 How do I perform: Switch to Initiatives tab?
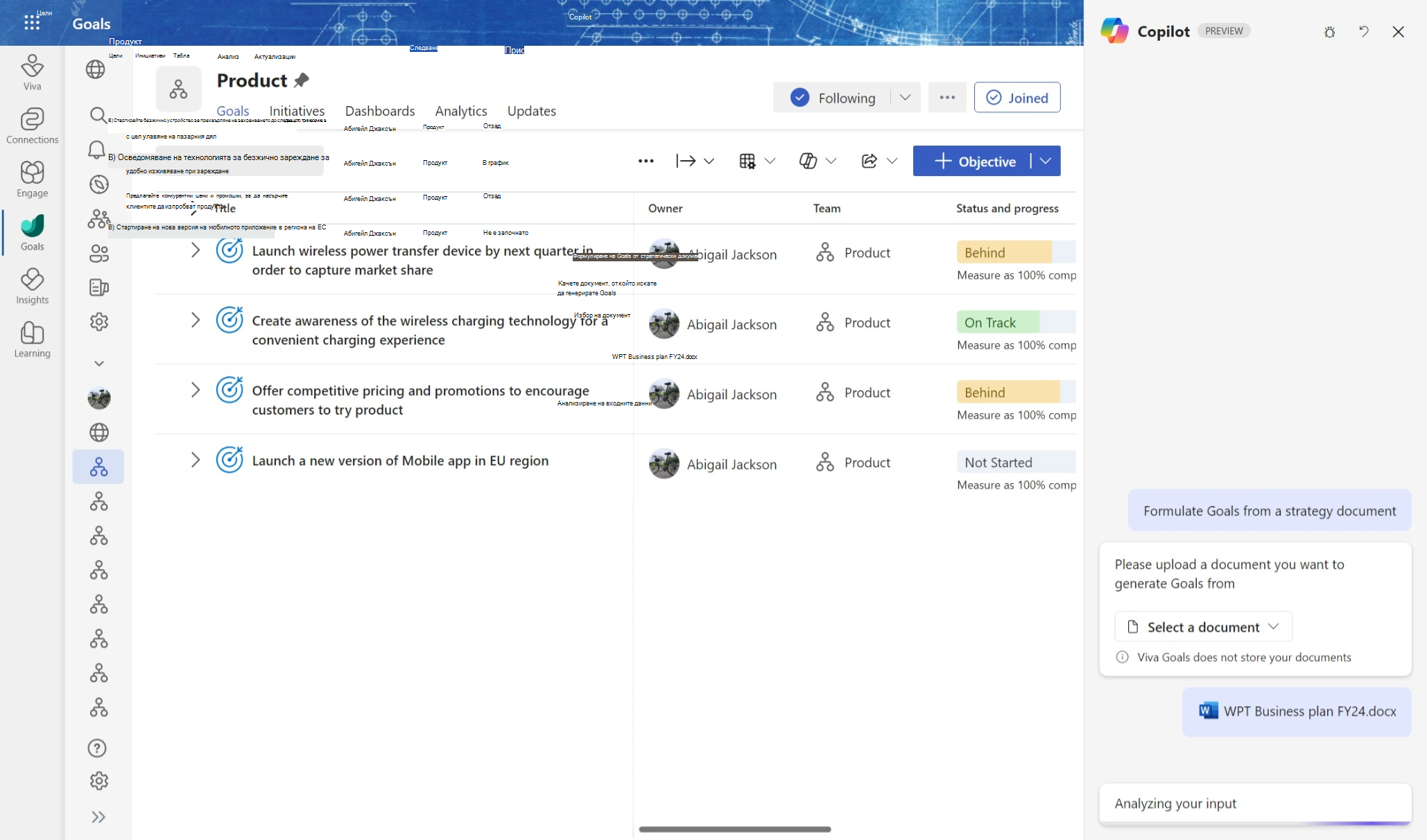pos(297,110)
